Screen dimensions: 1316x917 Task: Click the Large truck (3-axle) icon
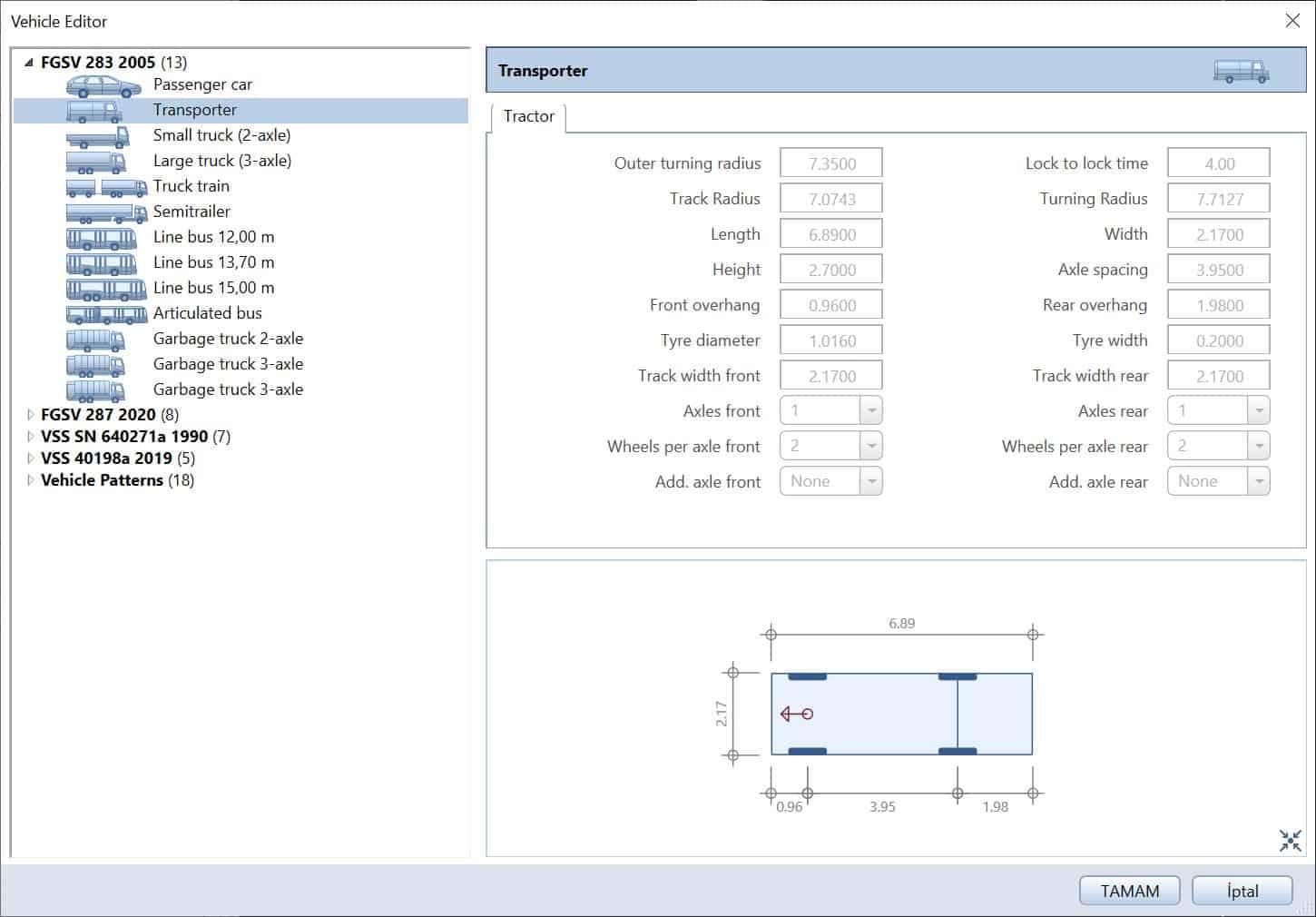coord(96,162)
